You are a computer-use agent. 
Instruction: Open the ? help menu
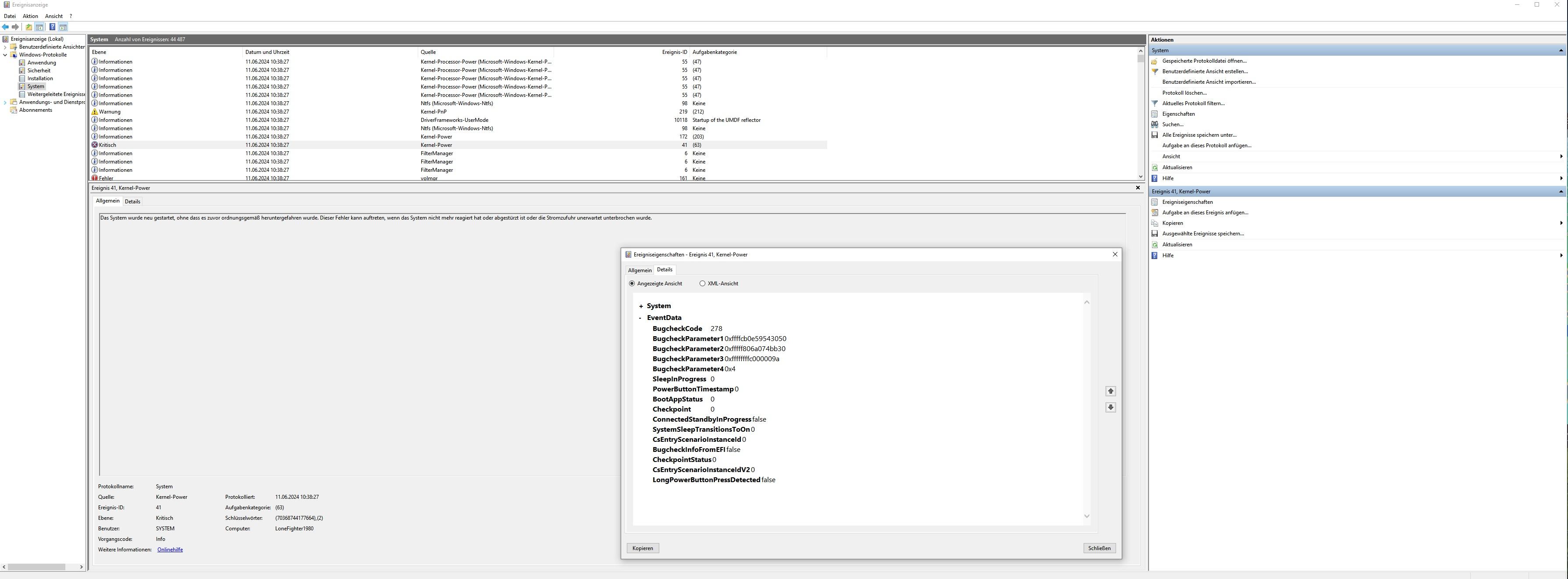(71, 17)
